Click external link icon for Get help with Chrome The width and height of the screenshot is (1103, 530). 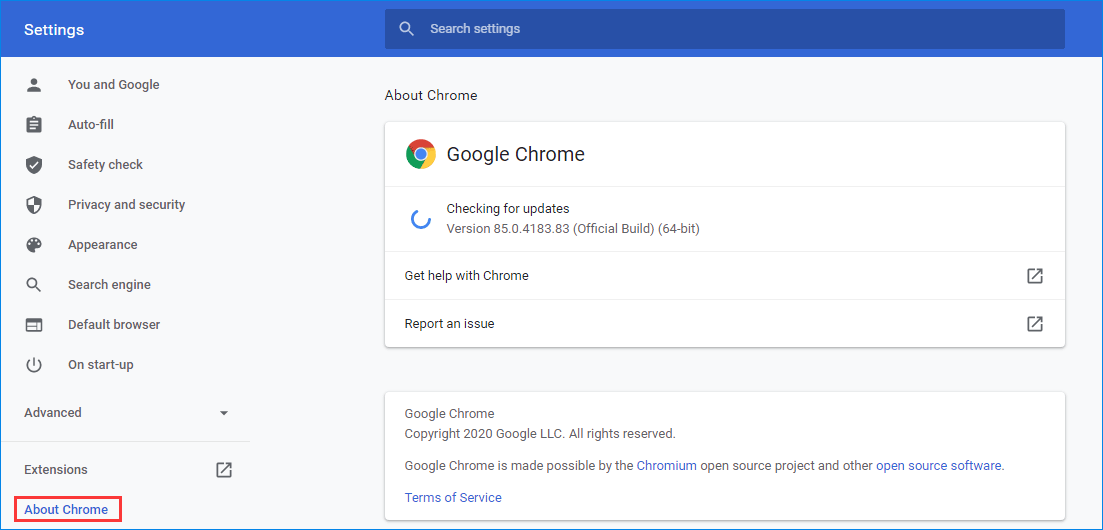[1035, 276]
